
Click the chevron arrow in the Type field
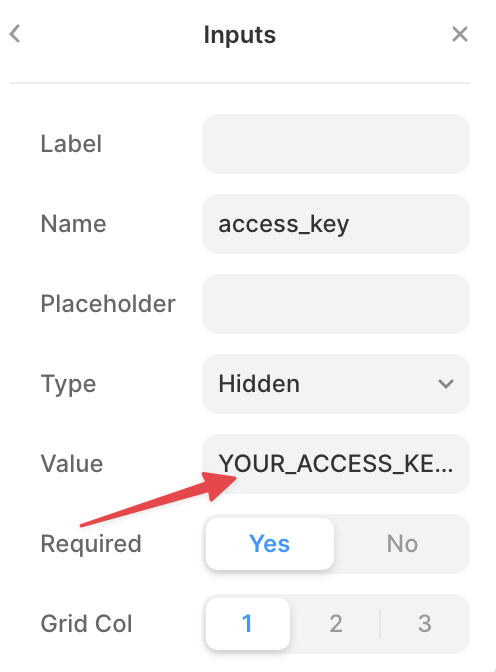(x=446, y=384)
